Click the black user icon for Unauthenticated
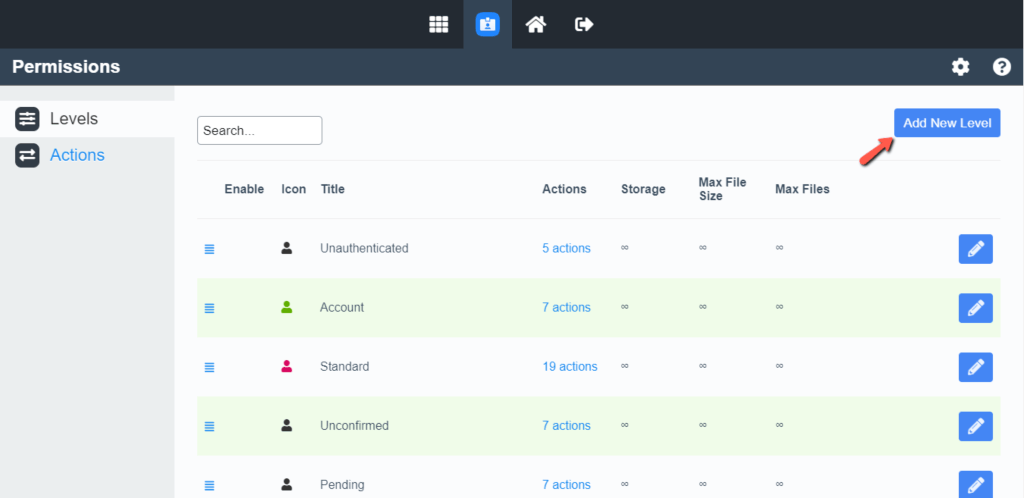 pos(287,248)
